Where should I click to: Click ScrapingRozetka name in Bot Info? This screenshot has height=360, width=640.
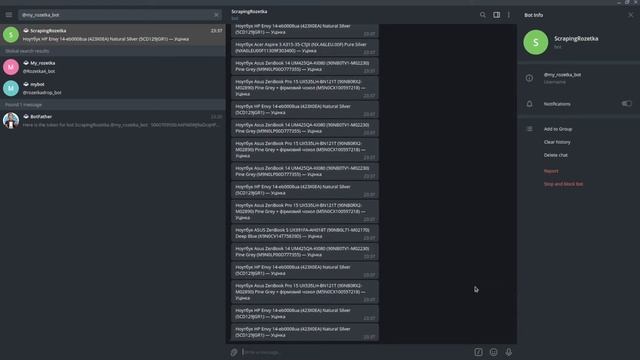(576, 38)
